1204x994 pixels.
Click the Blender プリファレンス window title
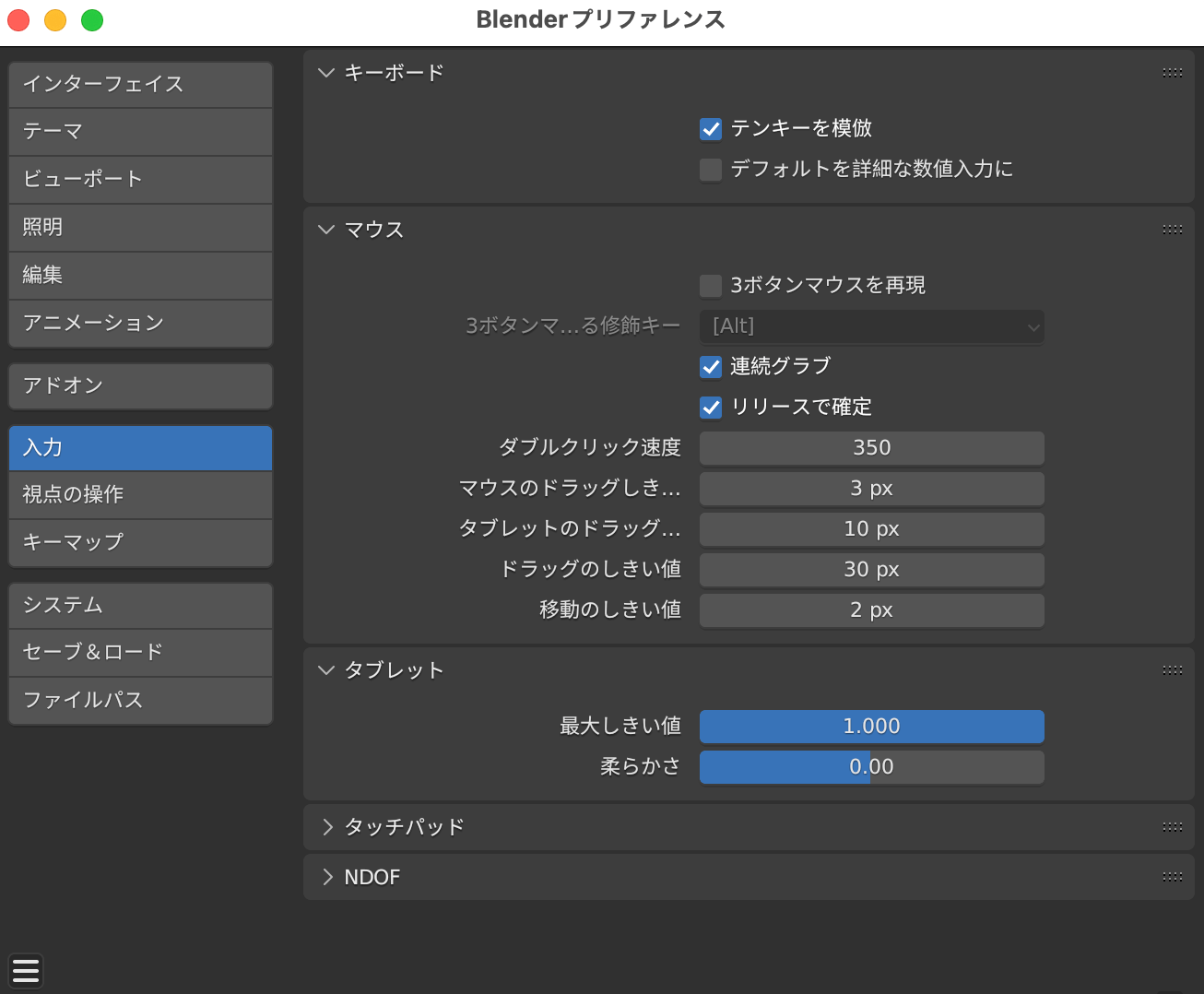pyautogui.click(x=601, y=19)
